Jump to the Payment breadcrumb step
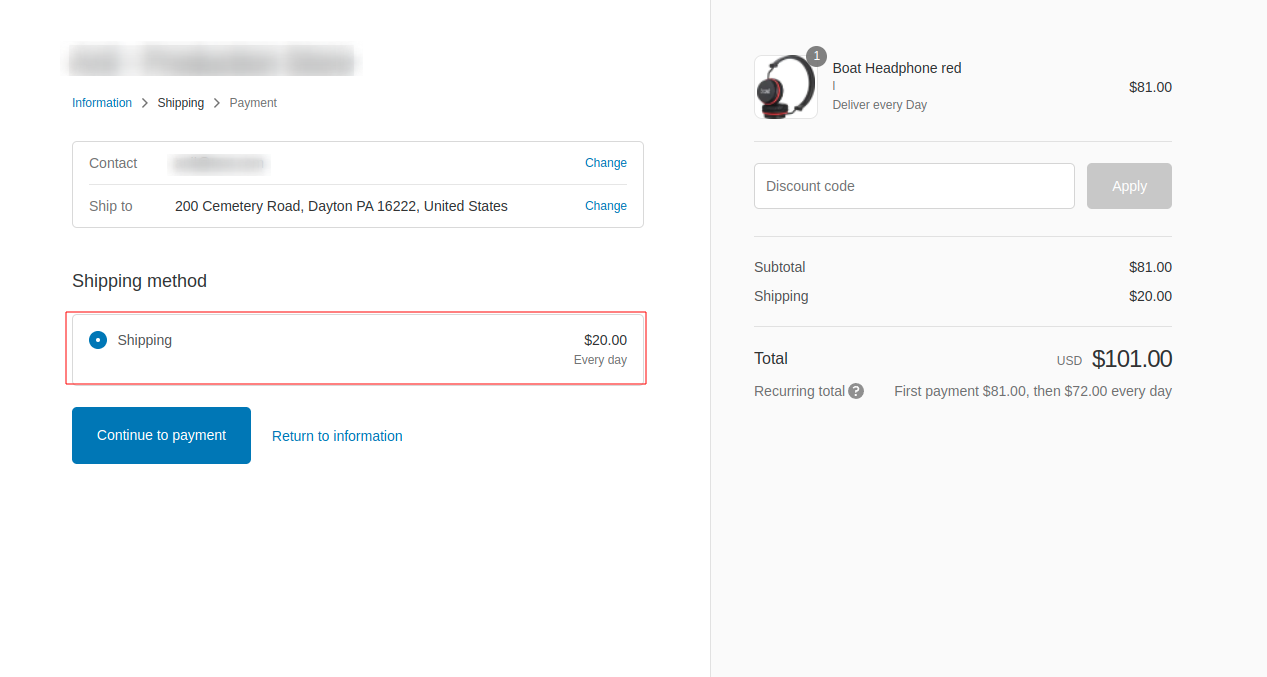The height and width of the screenshot is (677, 1267). 253,103
